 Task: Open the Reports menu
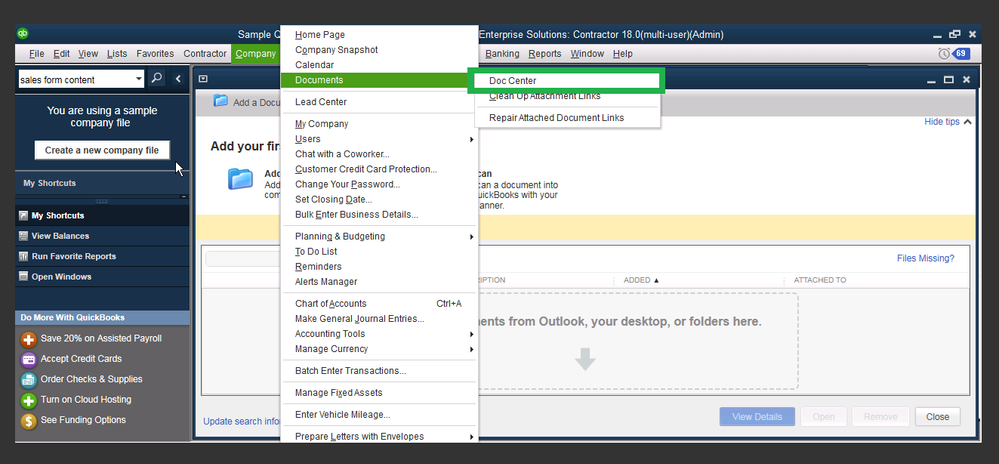[x=545, y=54]
